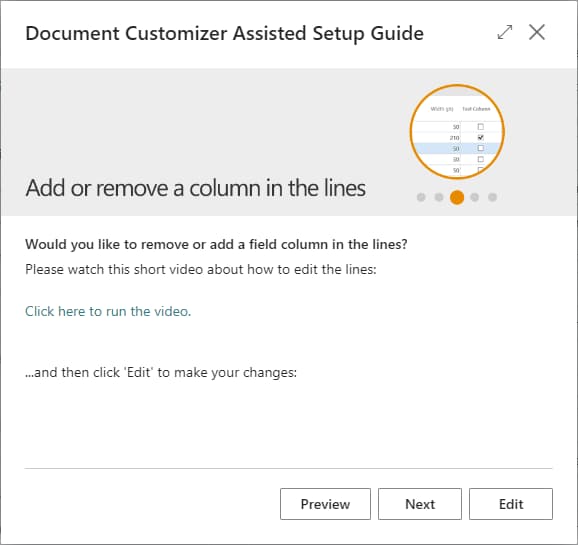
Task: Click Edit to make changes
Action: [511, 504]
